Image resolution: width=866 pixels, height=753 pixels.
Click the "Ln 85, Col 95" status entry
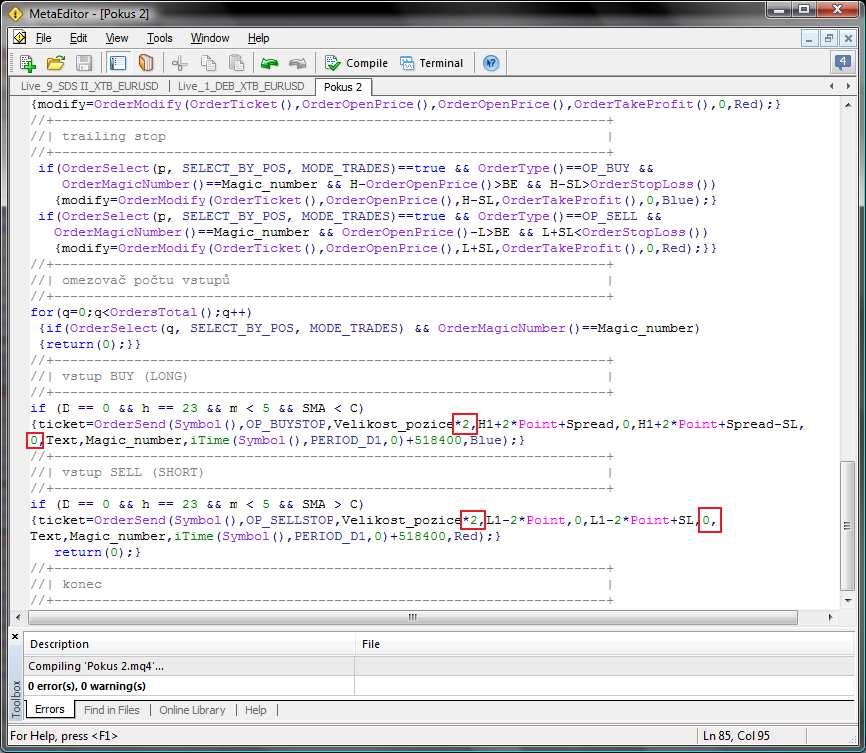pyautogui.click(x=736, y=736)
